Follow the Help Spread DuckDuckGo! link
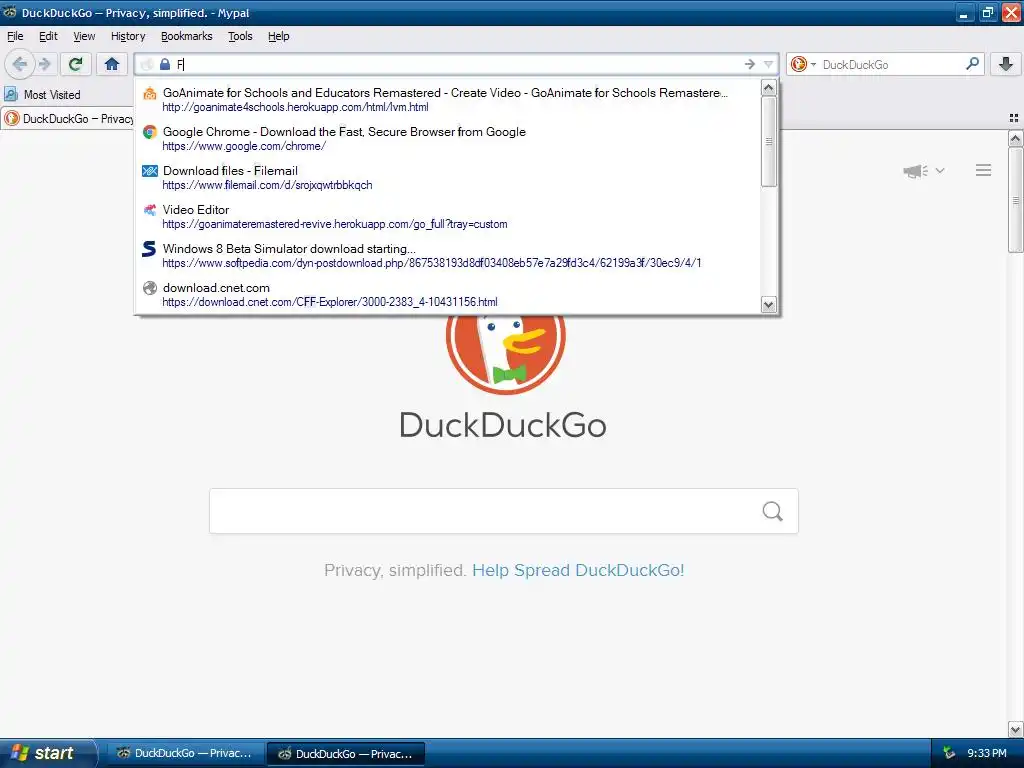Screen dimensions: 1024x768 (578, 570)
